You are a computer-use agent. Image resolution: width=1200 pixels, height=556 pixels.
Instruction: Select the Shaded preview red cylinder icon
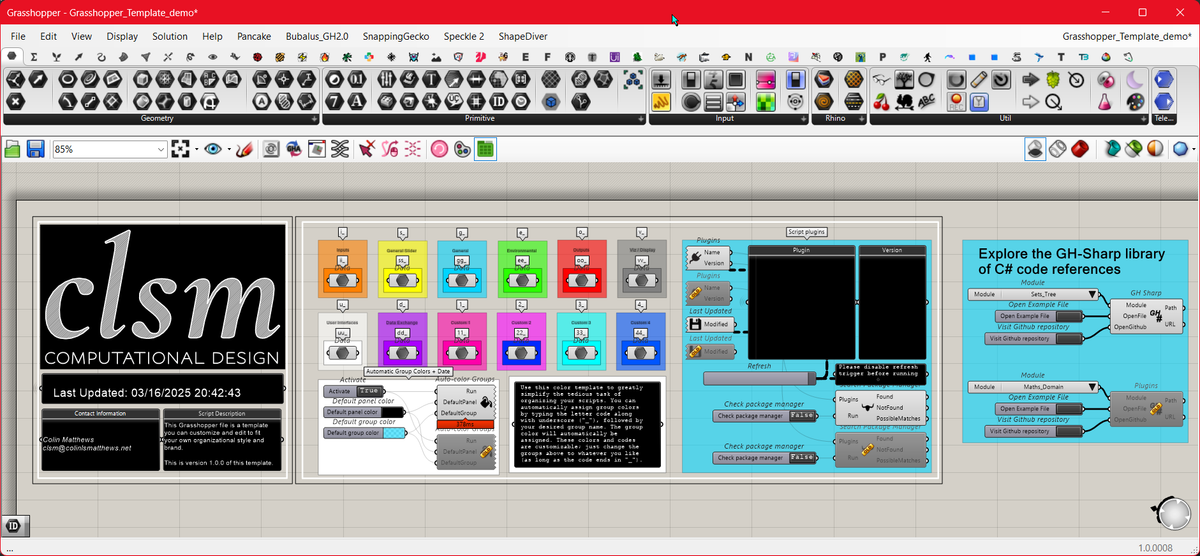pos(1080,149)
